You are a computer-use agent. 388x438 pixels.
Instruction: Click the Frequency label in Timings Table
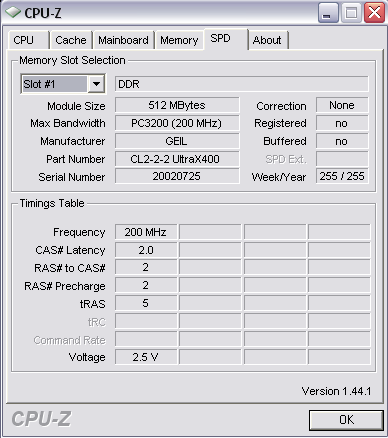tap(79, 232)
